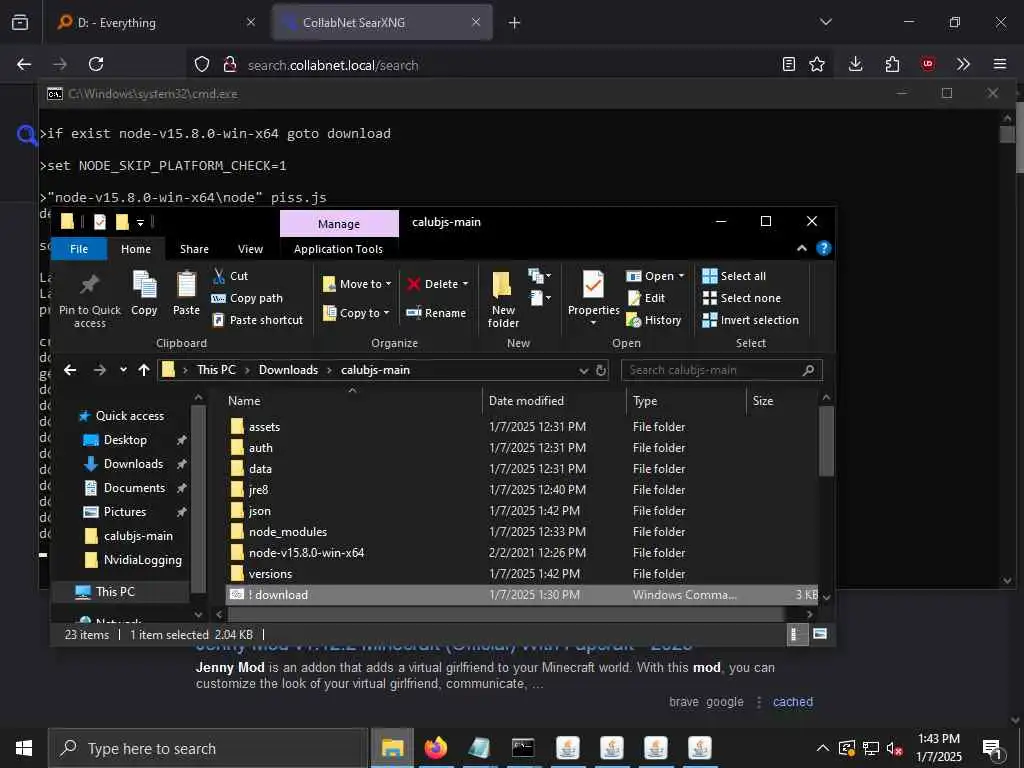The width and height of the screenshot is (1024, 768).
Task: Select the Home ribbon tab
Action: (x=136, y=249)
